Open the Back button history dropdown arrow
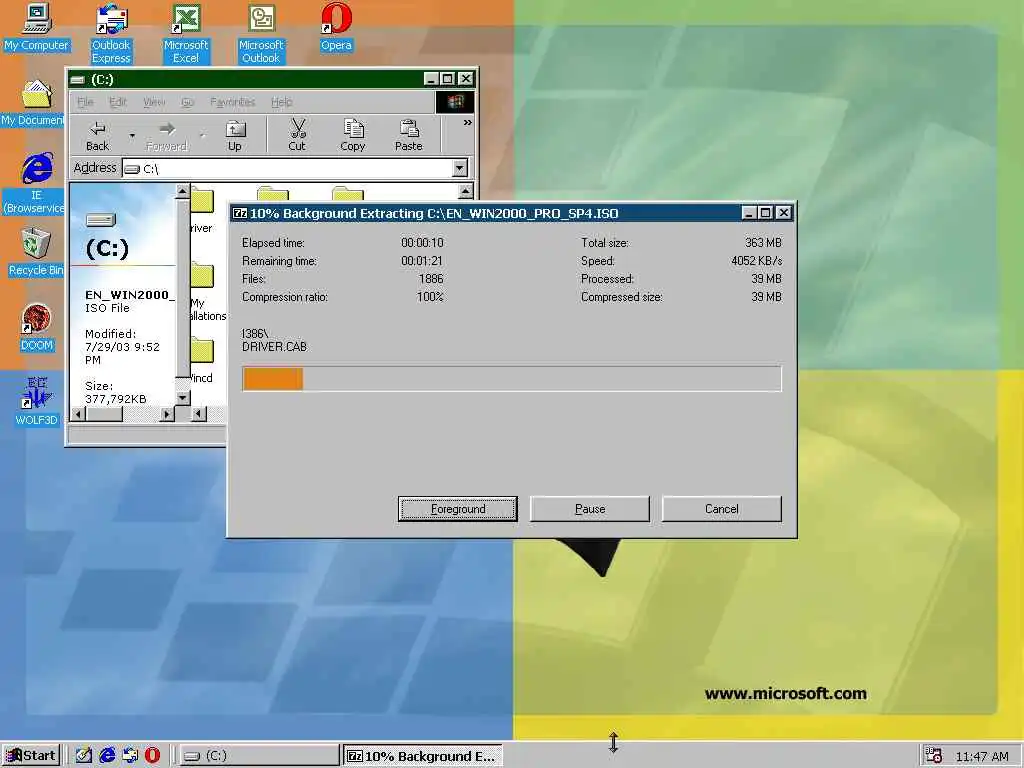The image size is (1024, 768). coord(133,136)
